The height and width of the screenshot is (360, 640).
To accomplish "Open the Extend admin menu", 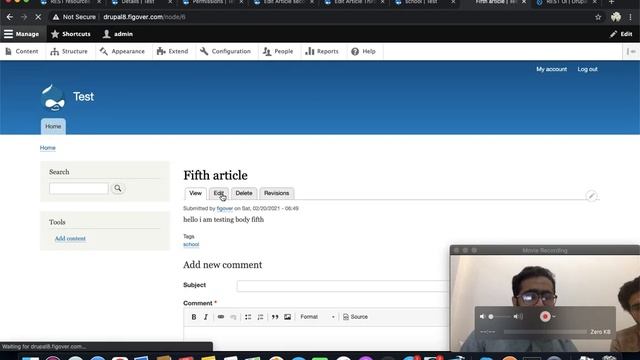I will coord(172,51).
